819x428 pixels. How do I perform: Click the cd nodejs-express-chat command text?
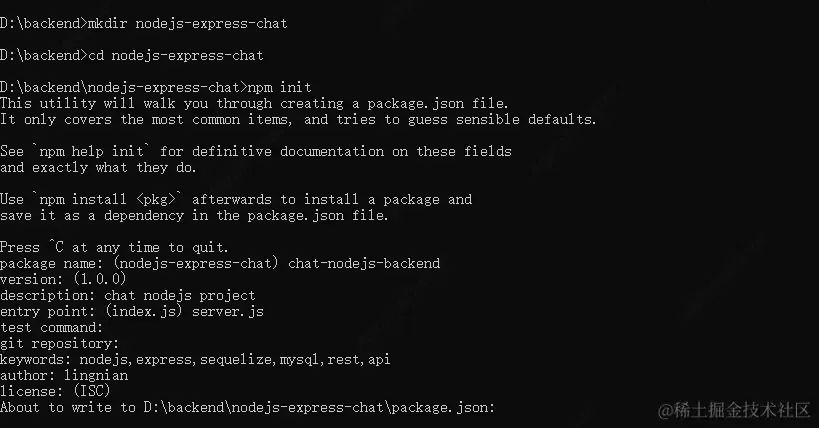[x=176, y=56]
